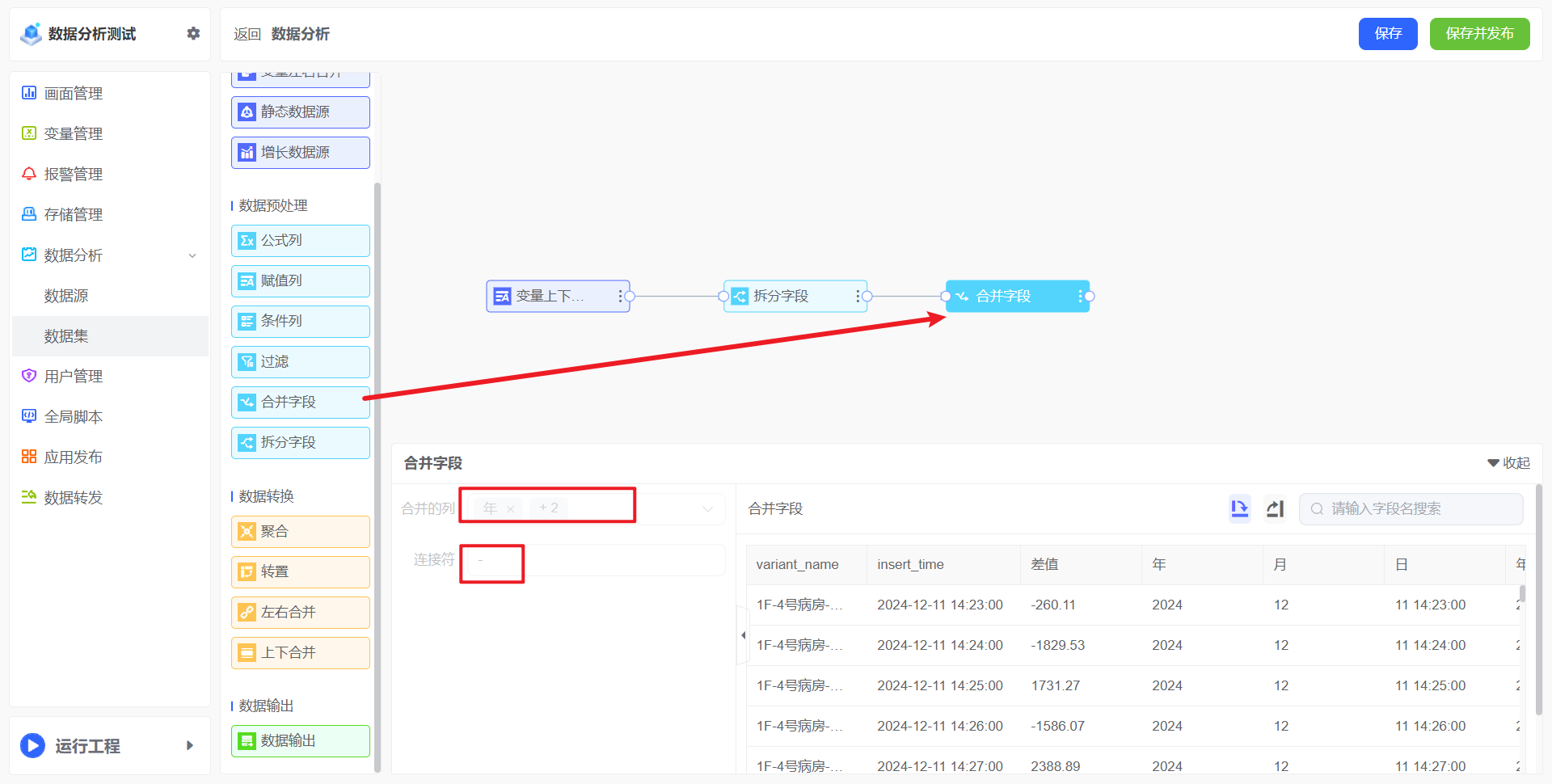Select the 聚合 aggregate node icon

coord(247,532)
